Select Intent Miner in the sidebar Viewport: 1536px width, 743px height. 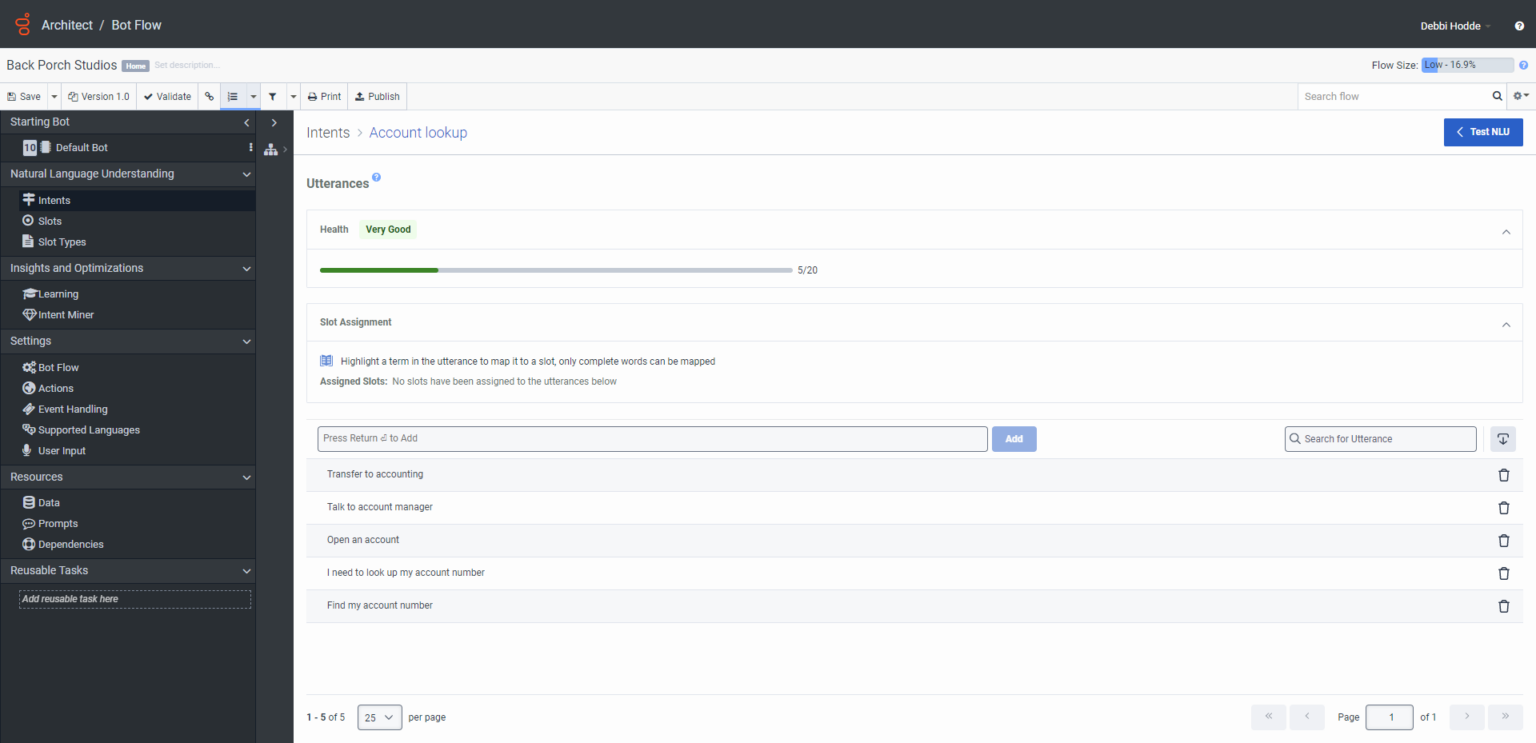[66, 315]
